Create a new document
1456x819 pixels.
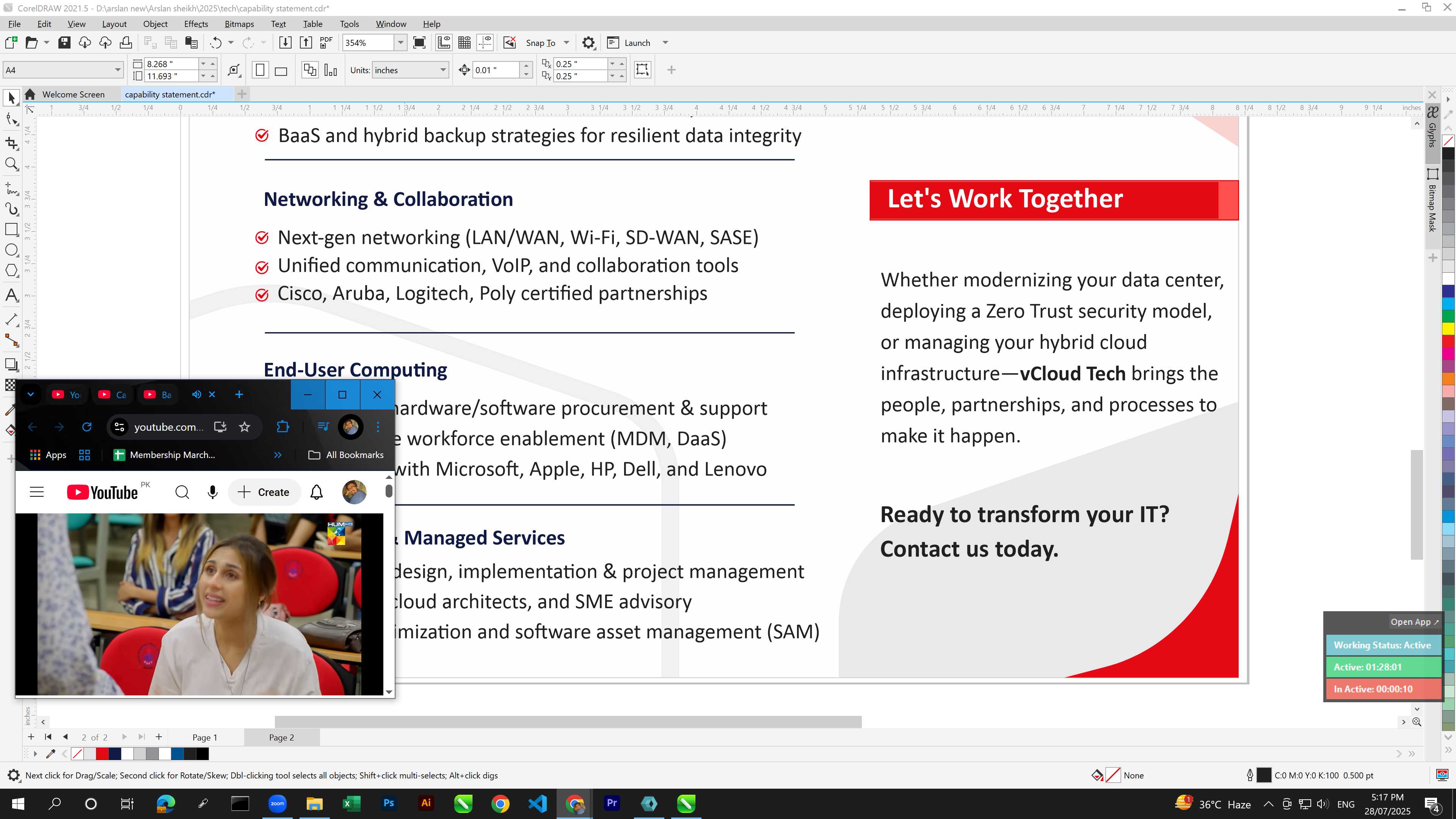[11, 43]
